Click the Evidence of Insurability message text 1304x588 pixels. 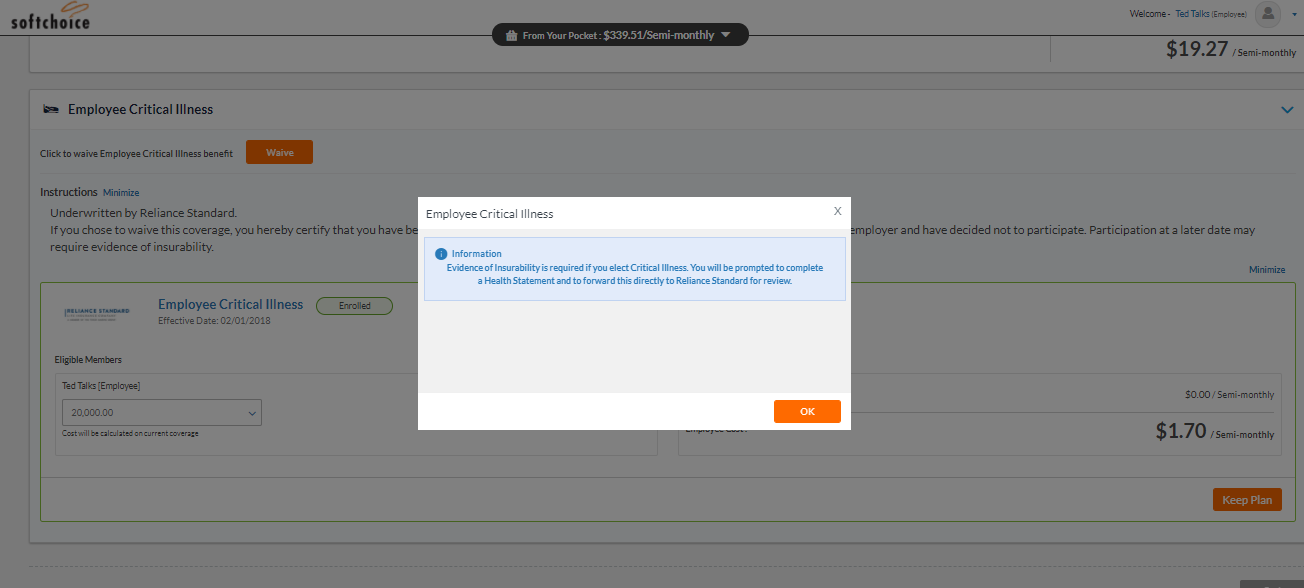634,275
